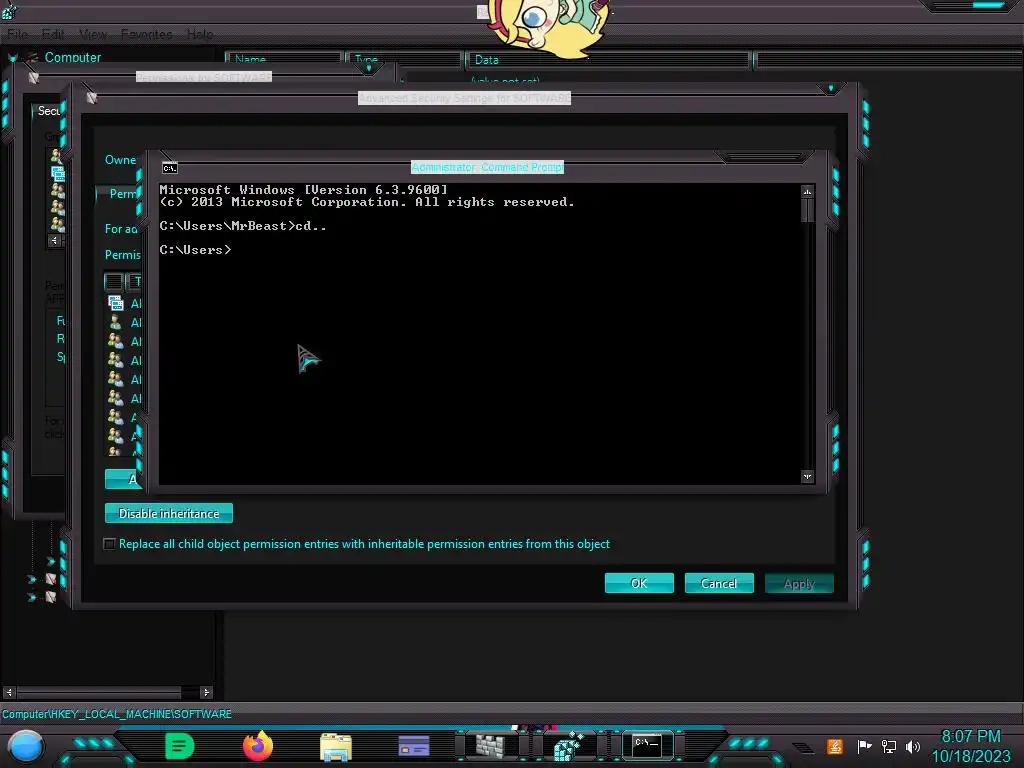Collapse the Computer node in registry tree
Image resolution: width=1024 pixels, height=768 pixels.
click(12, 57)
